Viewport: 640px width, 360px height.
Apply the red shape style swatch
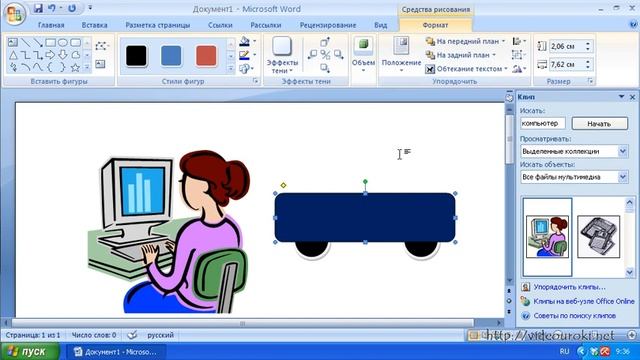click(x=206, y=56)
